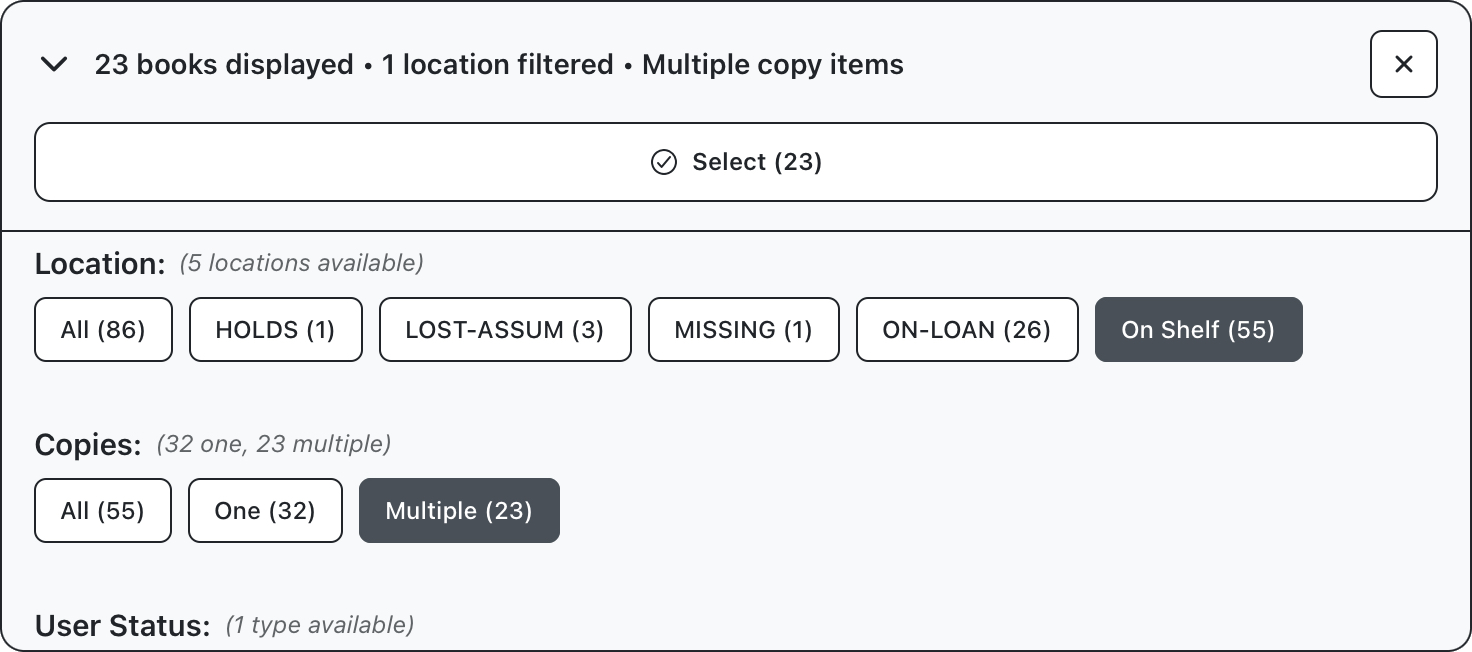Click the "1 location filtered" summary text
The height and width of the screenshot is (652, 1472).
(x=497, y=65)
